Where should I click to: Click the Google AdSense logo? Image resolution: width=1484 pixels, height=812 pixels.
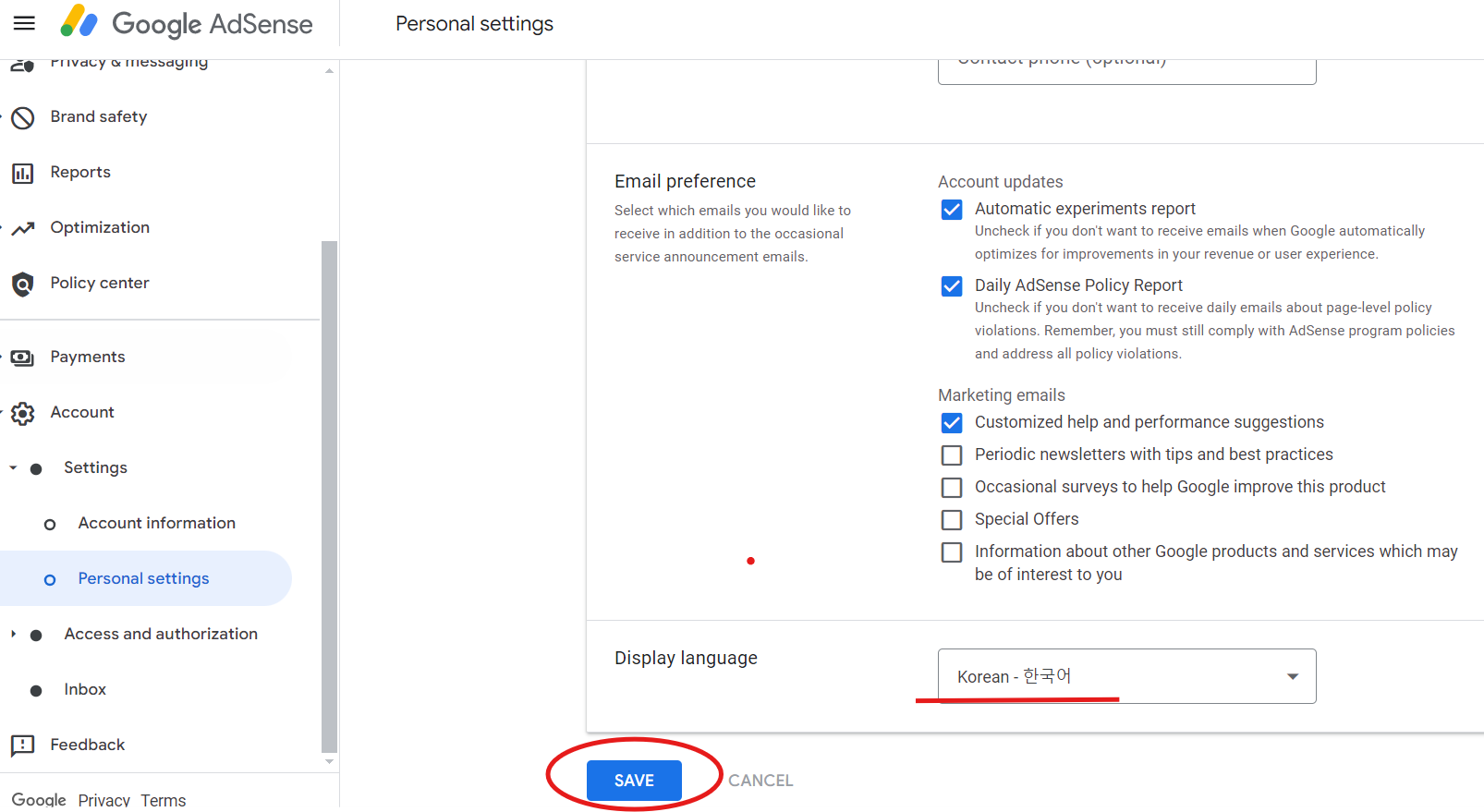pos(187,23)
